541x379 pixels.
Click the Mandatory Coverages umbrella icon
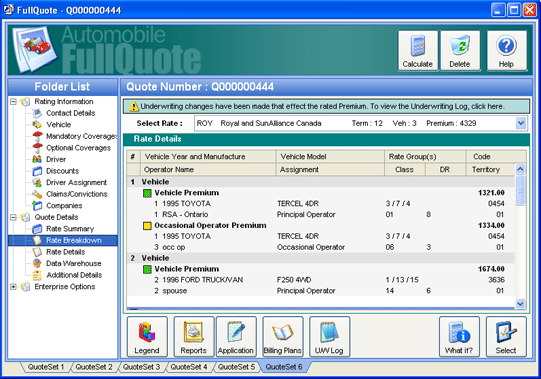37,136
